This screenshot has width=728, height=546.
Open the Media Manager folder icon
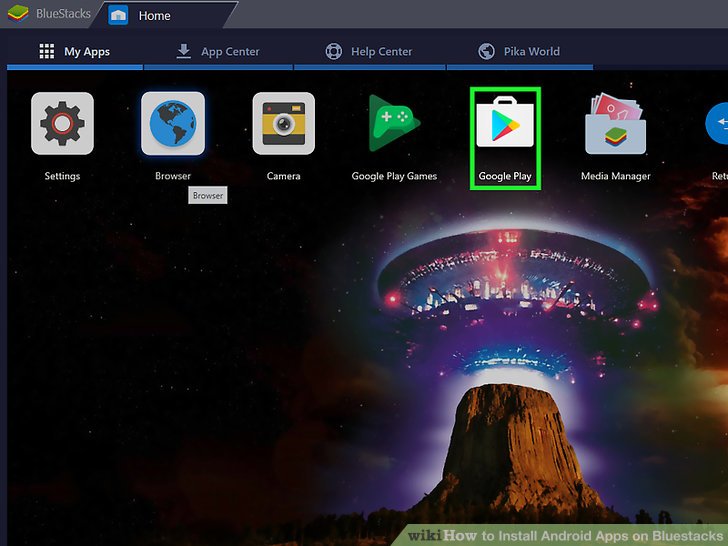(616, 123)
